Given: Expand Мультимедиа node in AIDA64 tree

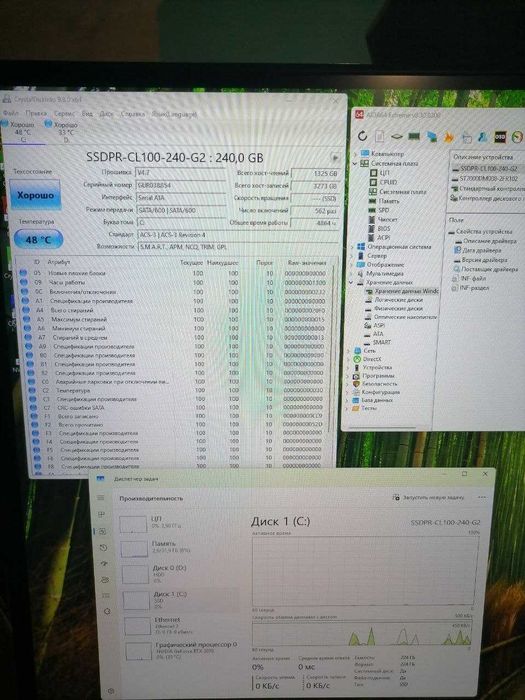Looking at the screenshot, I should tap(351, 274).
